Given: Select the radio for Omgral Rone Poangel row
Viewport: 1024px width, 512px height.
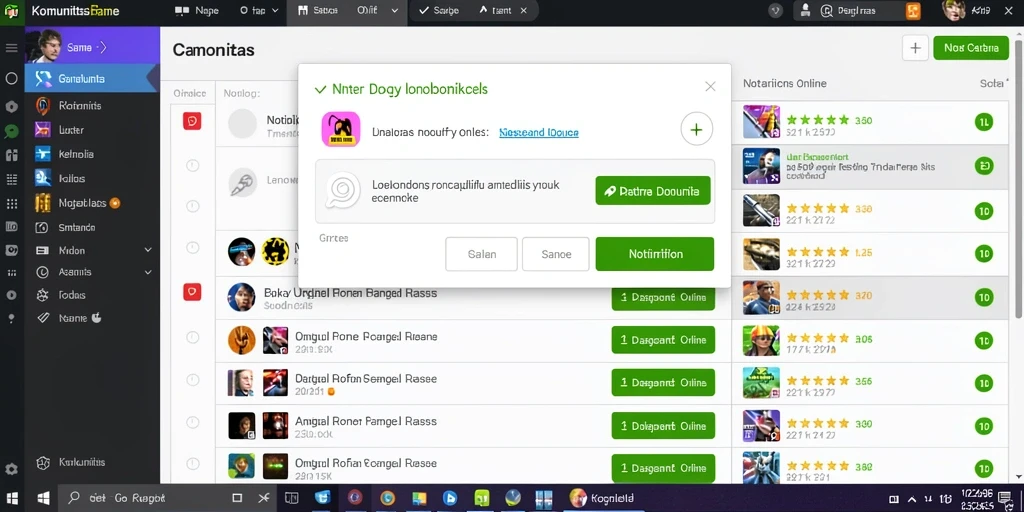Looking at the screenshot, I should tap(193, 337).
